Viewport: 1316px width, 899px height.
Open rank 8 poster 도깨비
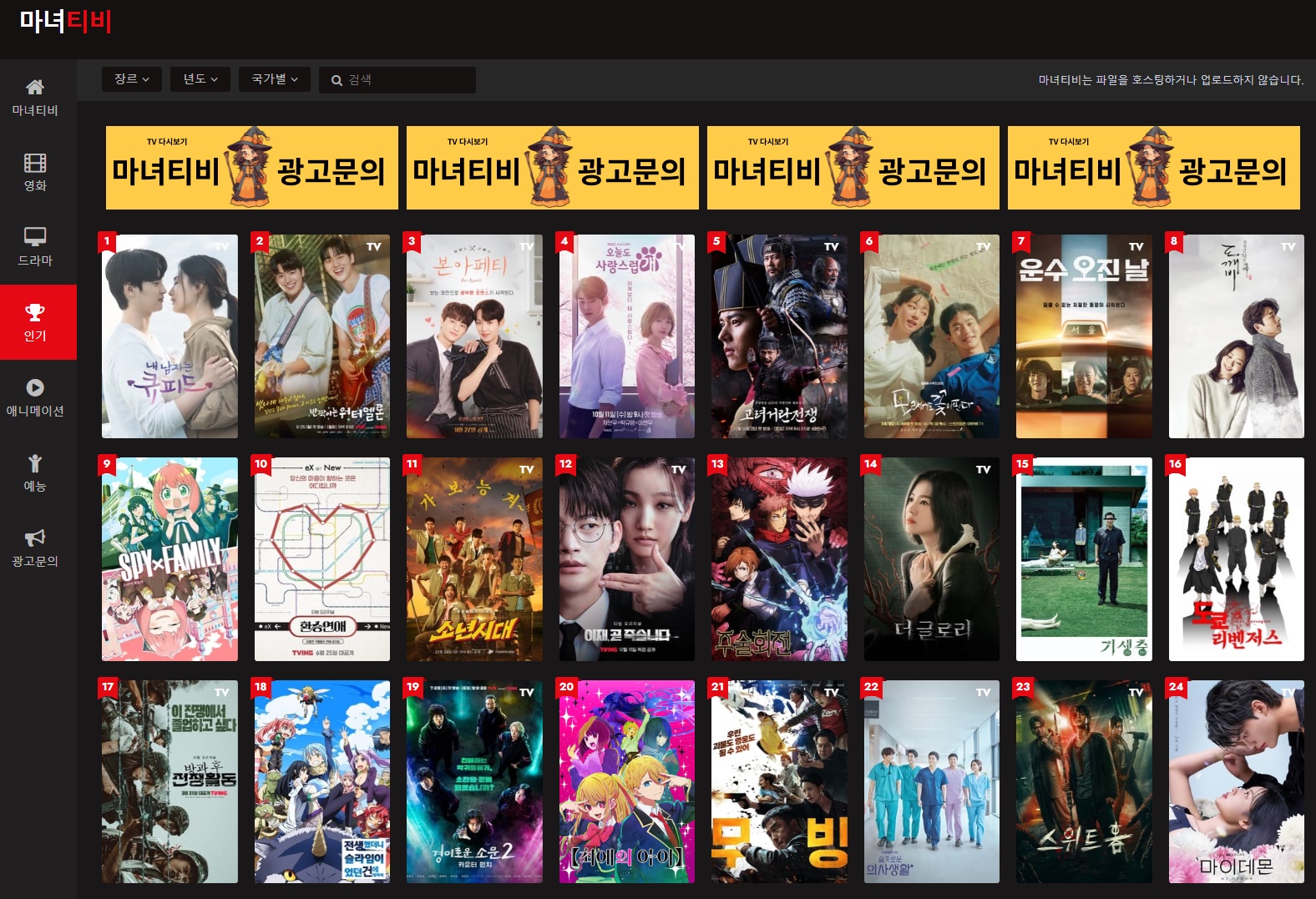1237,336
